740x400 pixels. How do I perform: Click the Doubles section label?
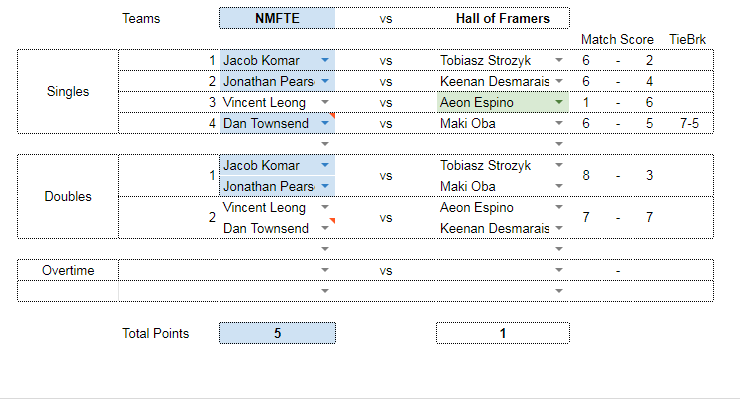68,197
